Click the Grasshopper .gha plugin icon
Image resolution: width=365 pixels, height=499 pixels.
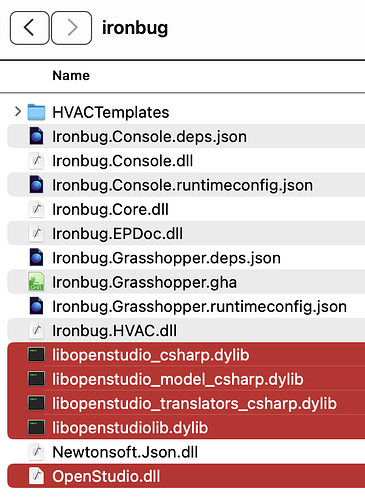[x=36, y=282]
